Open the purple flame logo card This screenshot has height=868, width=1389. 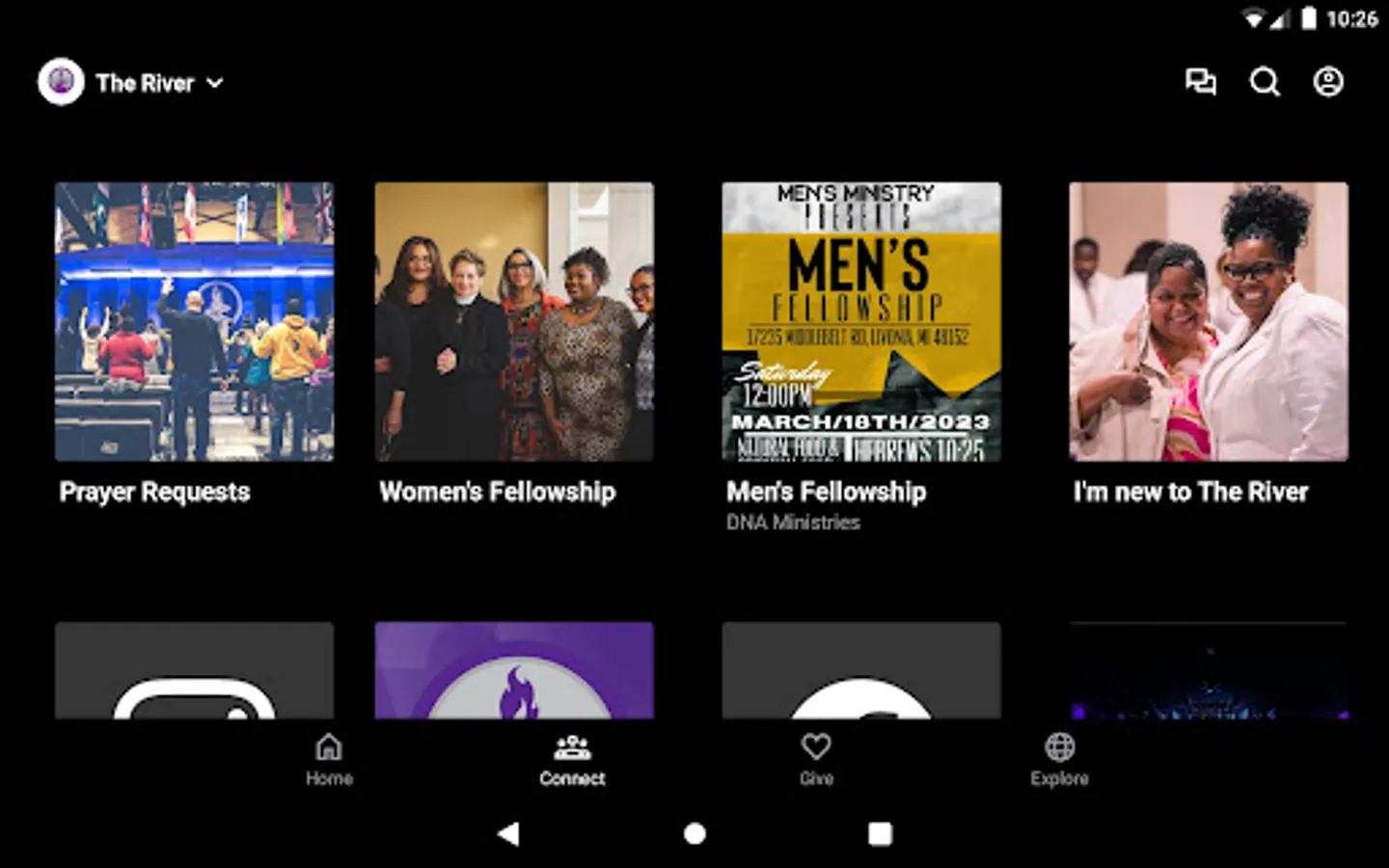514,670
